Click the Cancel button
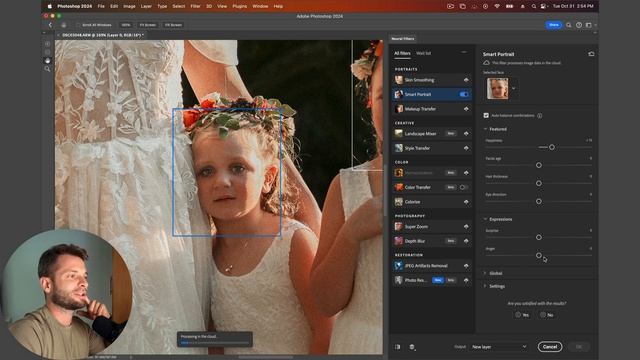Image resolution: width=640 pixels, height=360 pixels. pos(550,347)
